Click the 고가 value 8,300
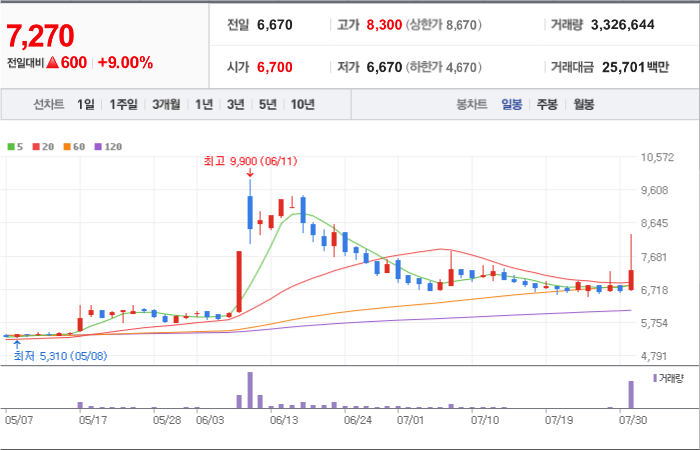This screenshot has height=450, width=700. [x=384, y=25]
